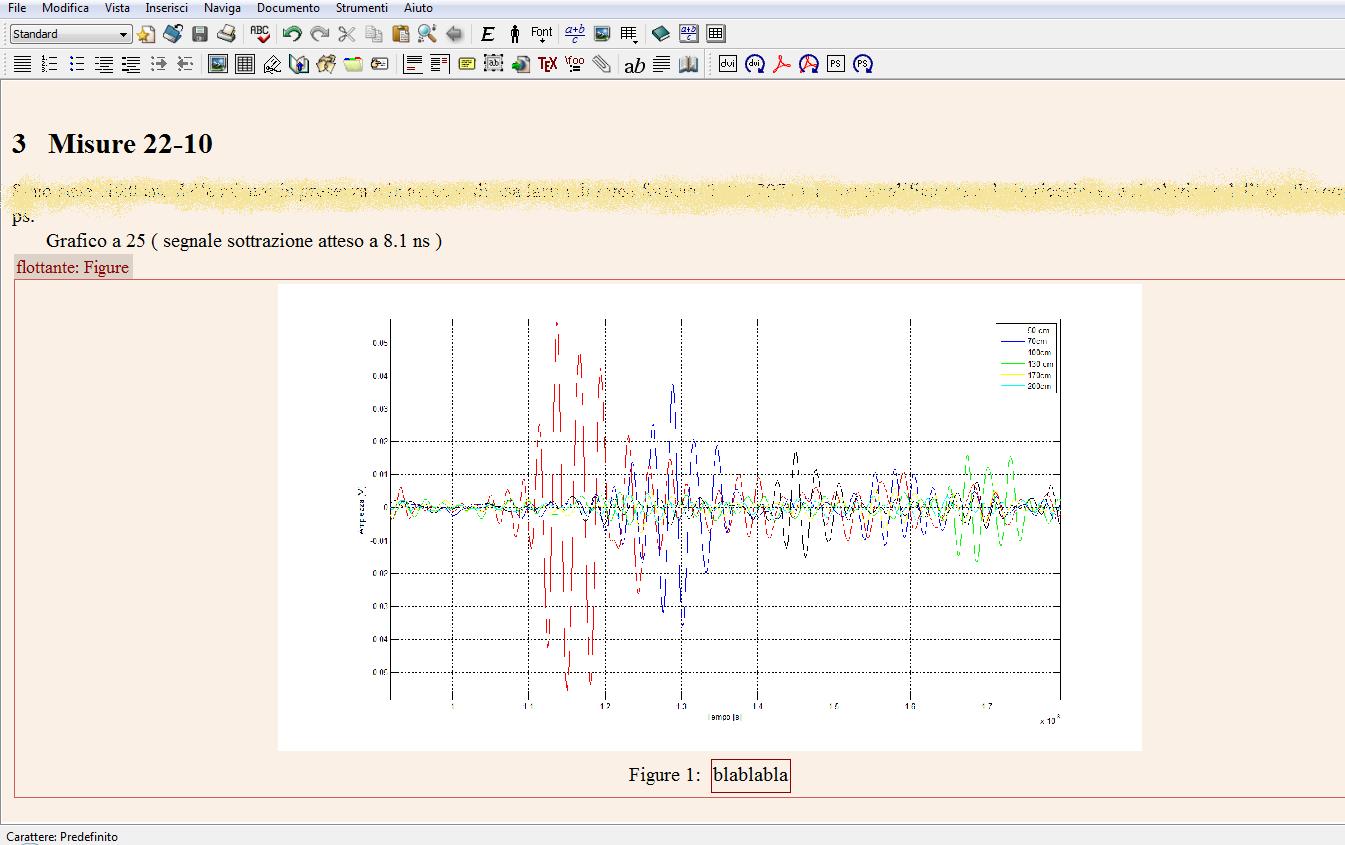Viewport: 1345px width, 845px height.
Task: Insert a yellow note icon
Action: click(x=466, y=64)
